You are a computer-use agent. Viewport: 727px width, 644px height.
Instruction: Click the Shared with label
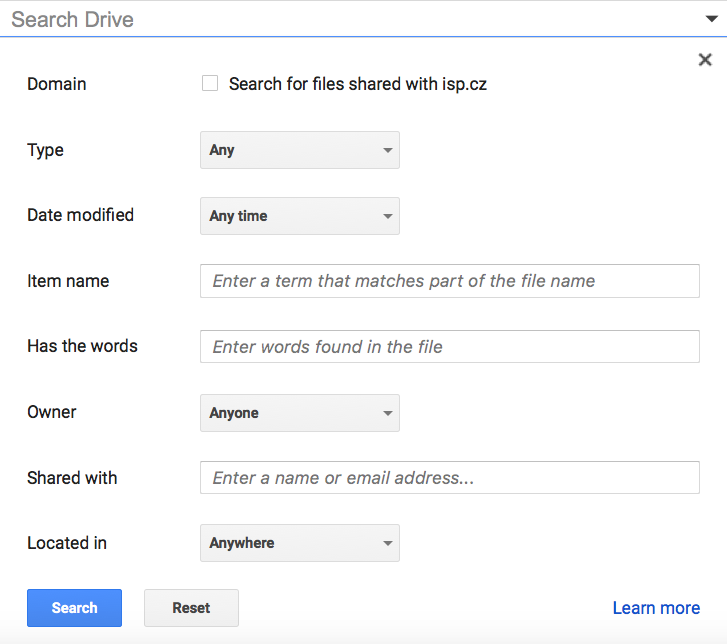(x=72, y=478)
